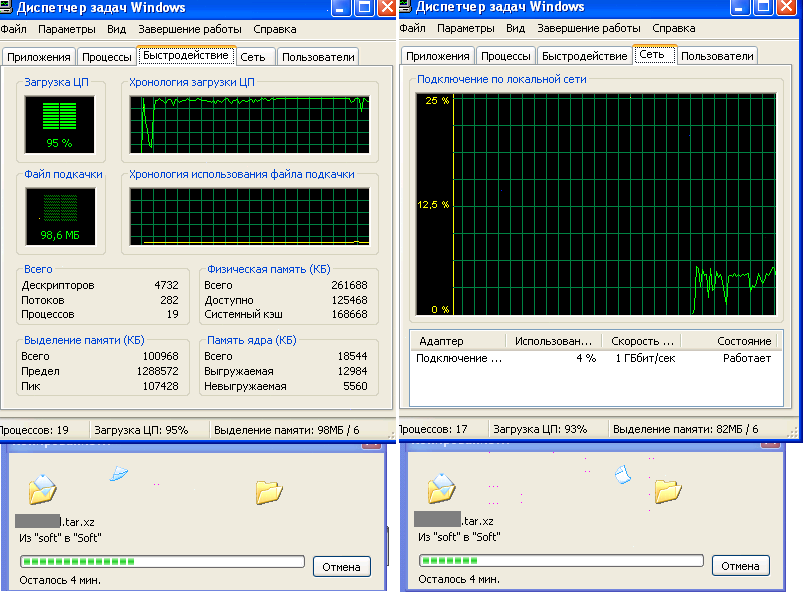
Task: Click the Адаптер column header
Action: [457, 341]
